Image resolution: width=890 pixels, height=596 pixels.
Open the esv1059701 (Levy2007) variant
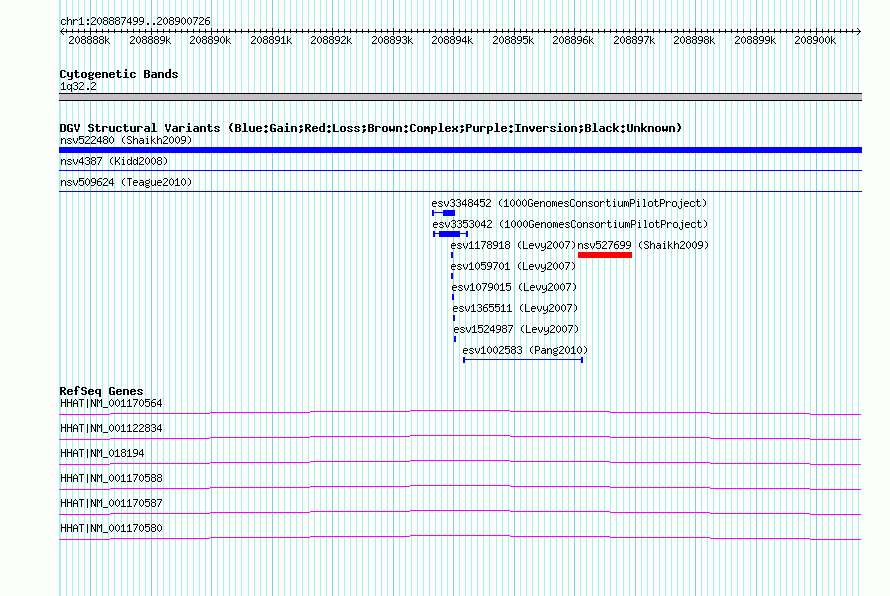point(513,266)
